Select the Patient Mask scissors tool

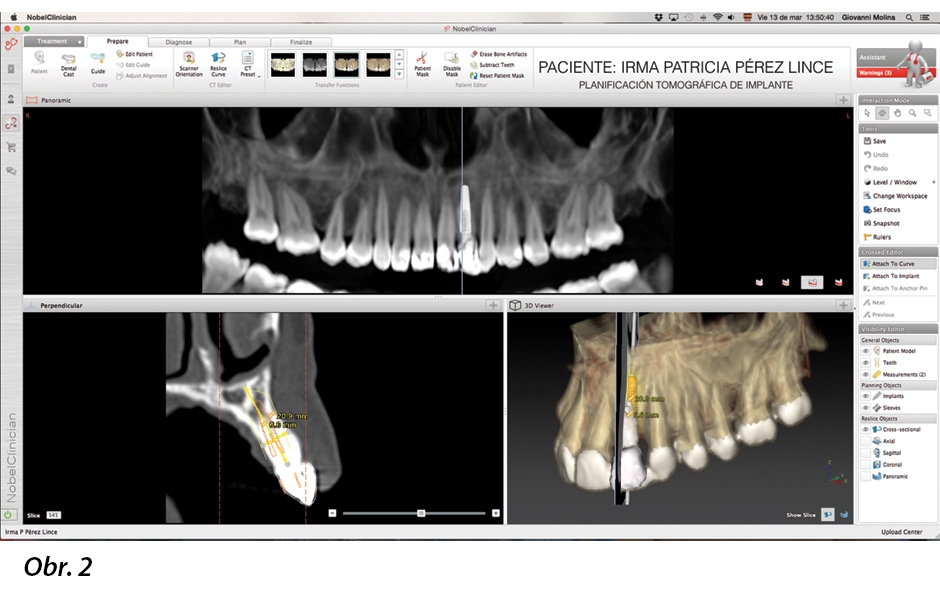[423, 64]
